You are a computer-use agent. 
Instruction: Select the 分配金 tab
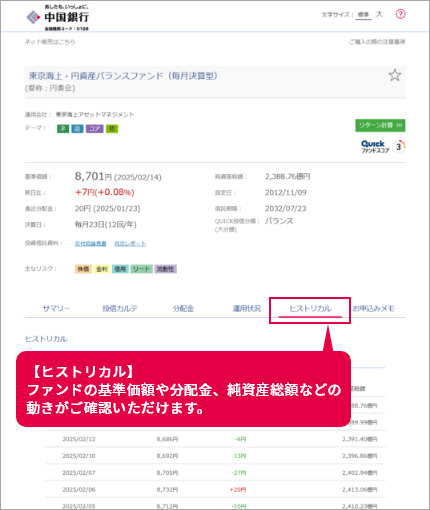tap(183, 309)
